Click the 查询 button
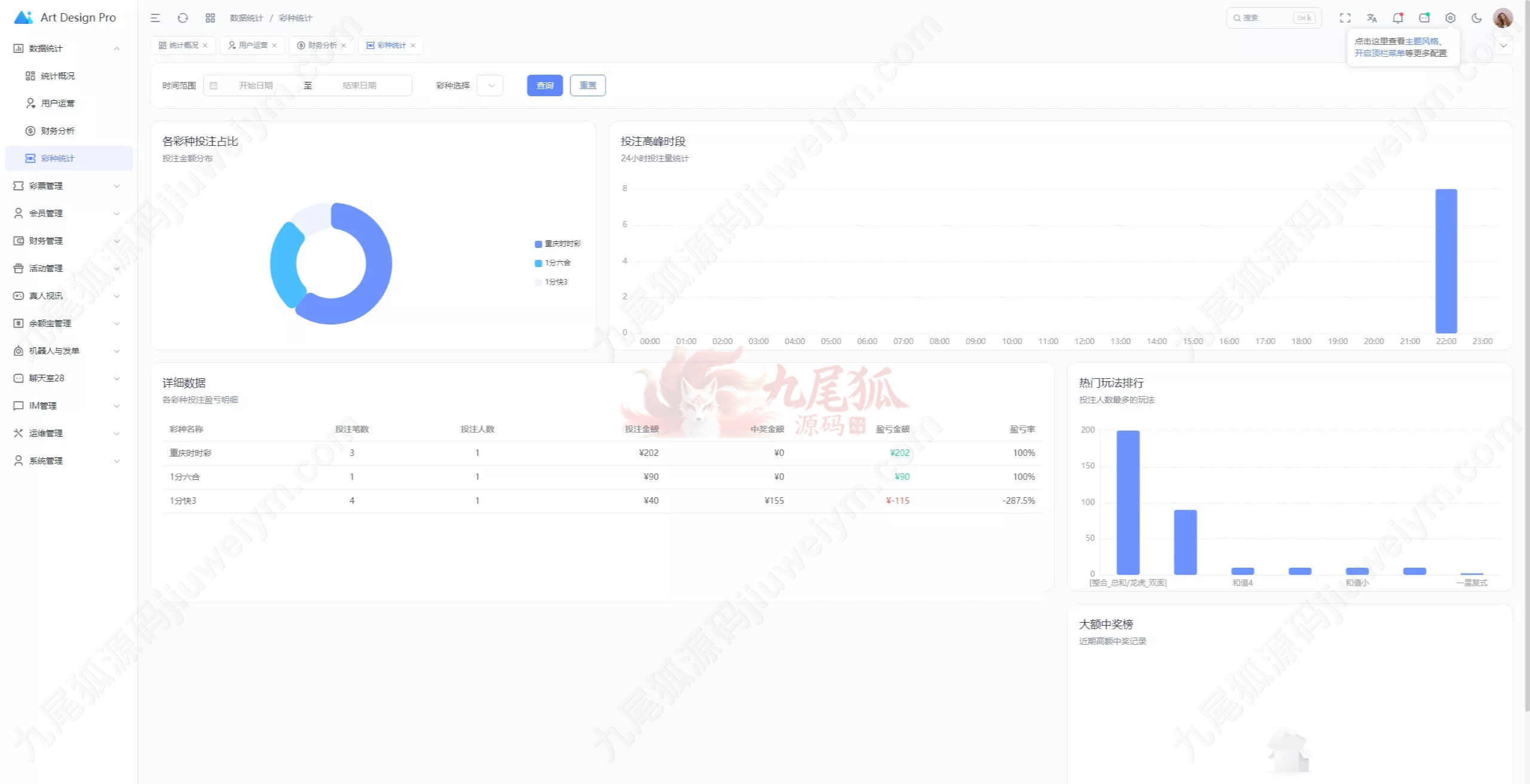The width and height of the screenshot is (1530, 784). [x=544, y=85]
